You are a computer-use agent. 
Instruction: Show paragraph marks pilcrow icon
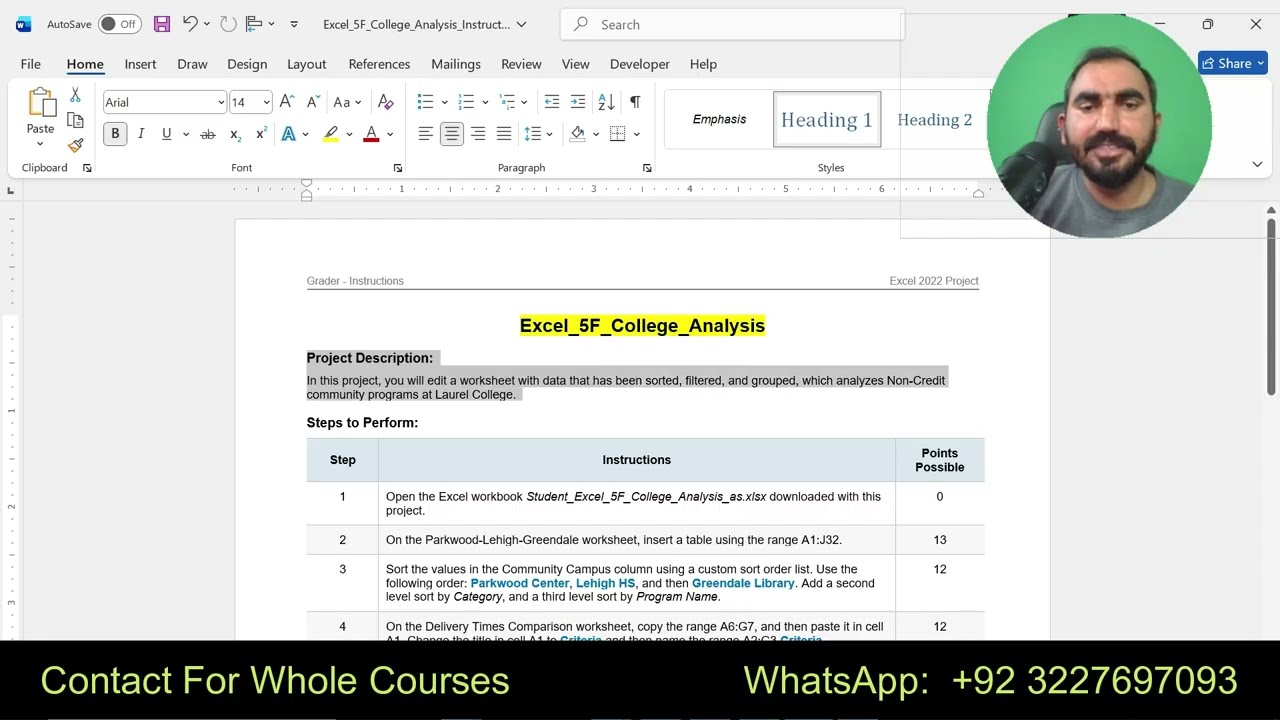634,102
